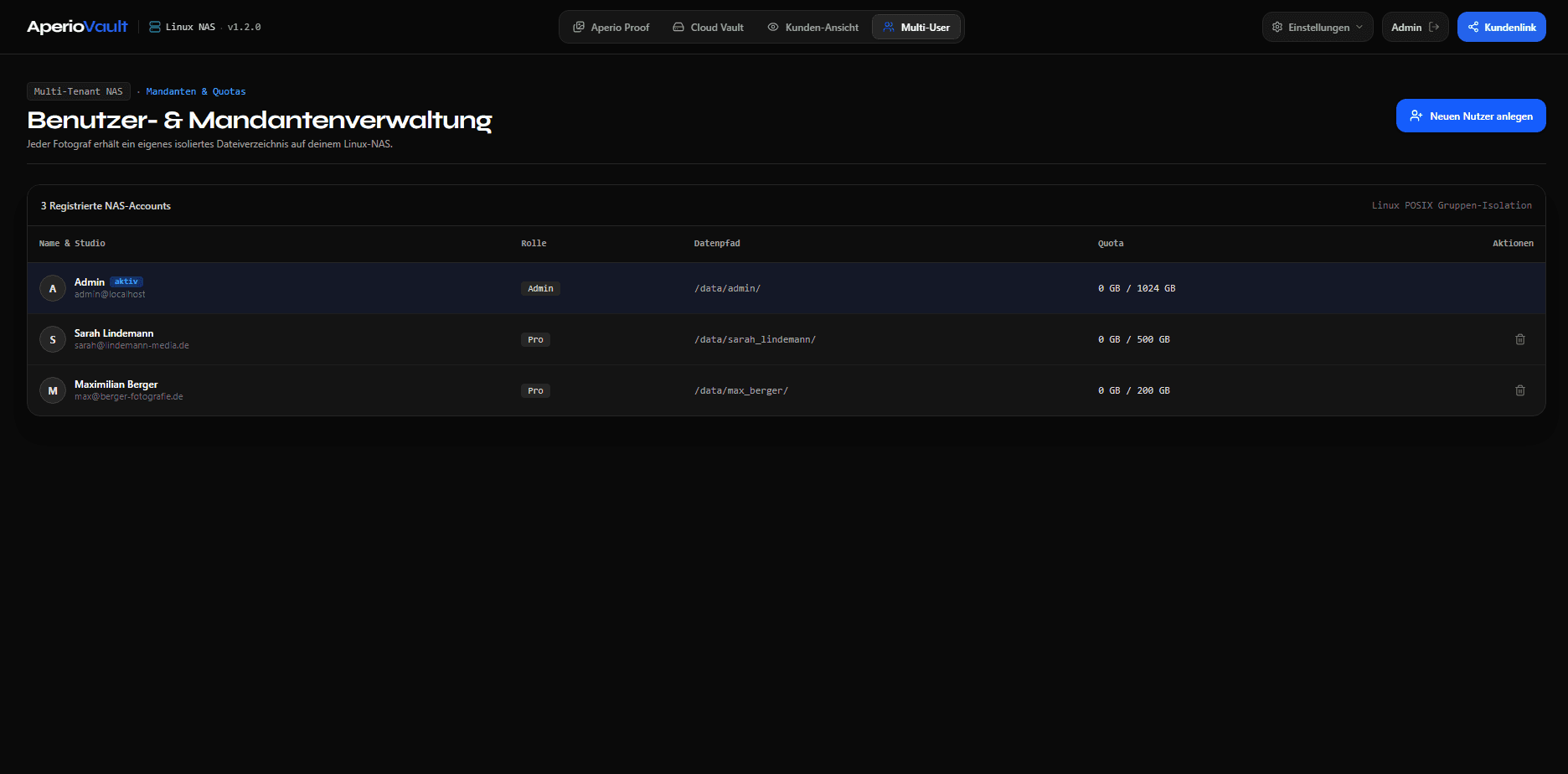Click the 'aktiv' badge next to Admin
The height and width of the screenshot is (774, 1568).
[126, 281]
